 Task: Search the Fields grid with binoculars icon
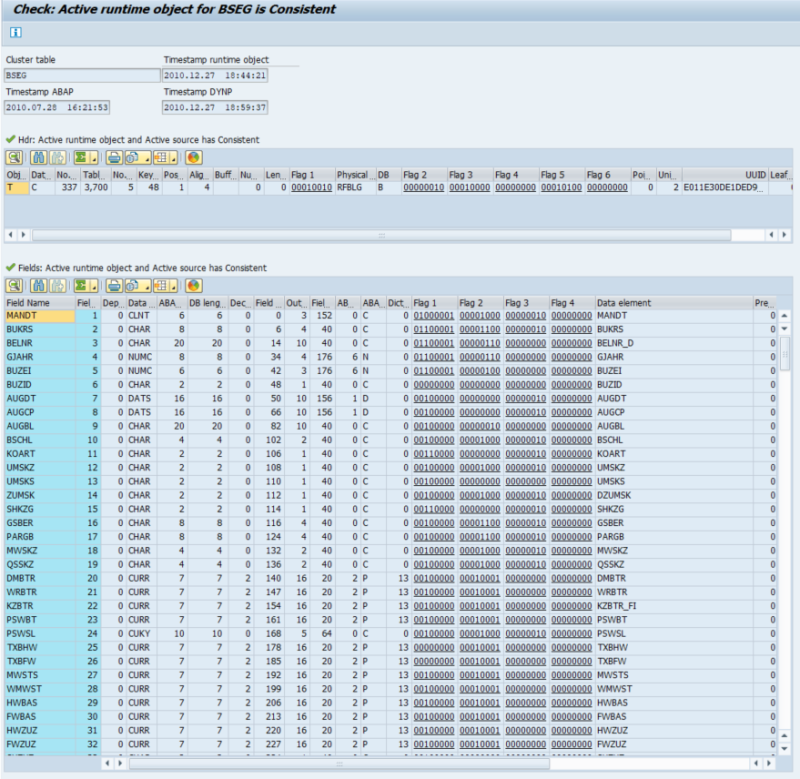38,287
